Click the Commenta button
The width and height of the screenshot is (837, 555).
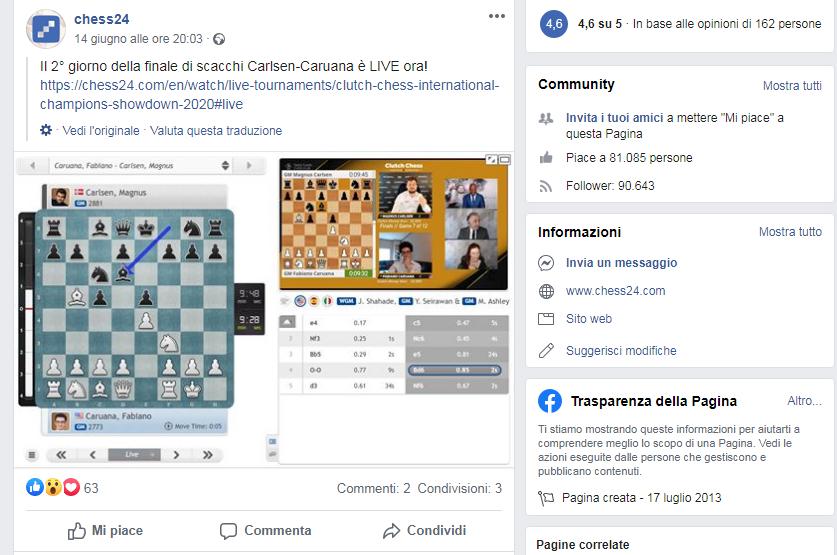pos(265,530)
